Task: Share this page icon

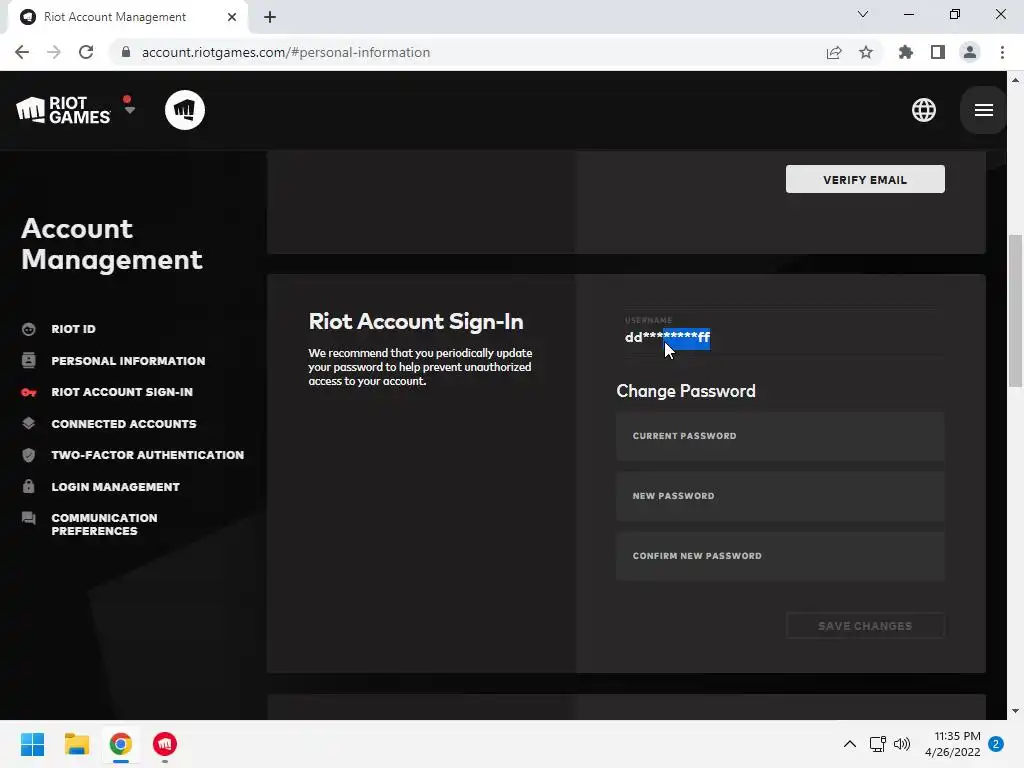Action: click(833, 52)
